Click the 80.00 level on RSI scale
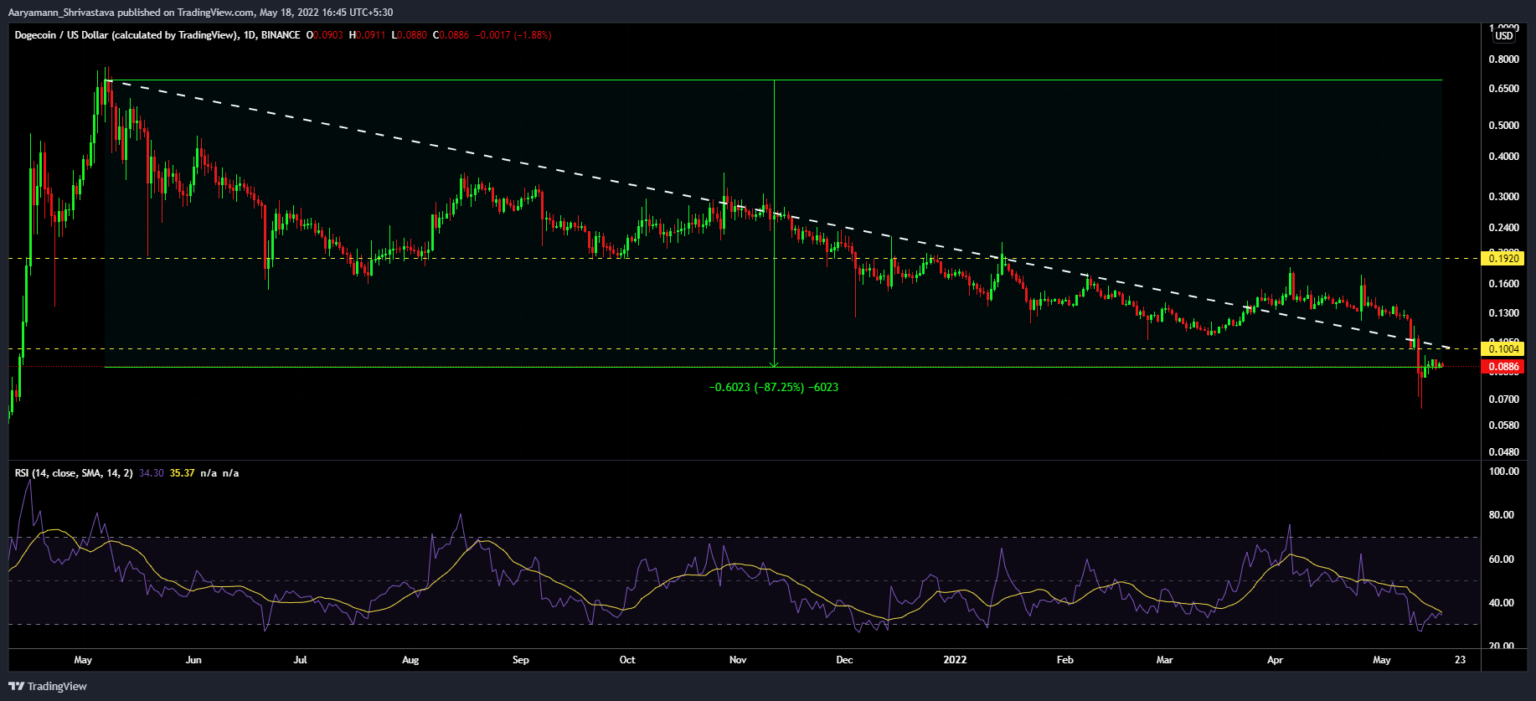This screenshot has width=1536, height=701. 1504,516
